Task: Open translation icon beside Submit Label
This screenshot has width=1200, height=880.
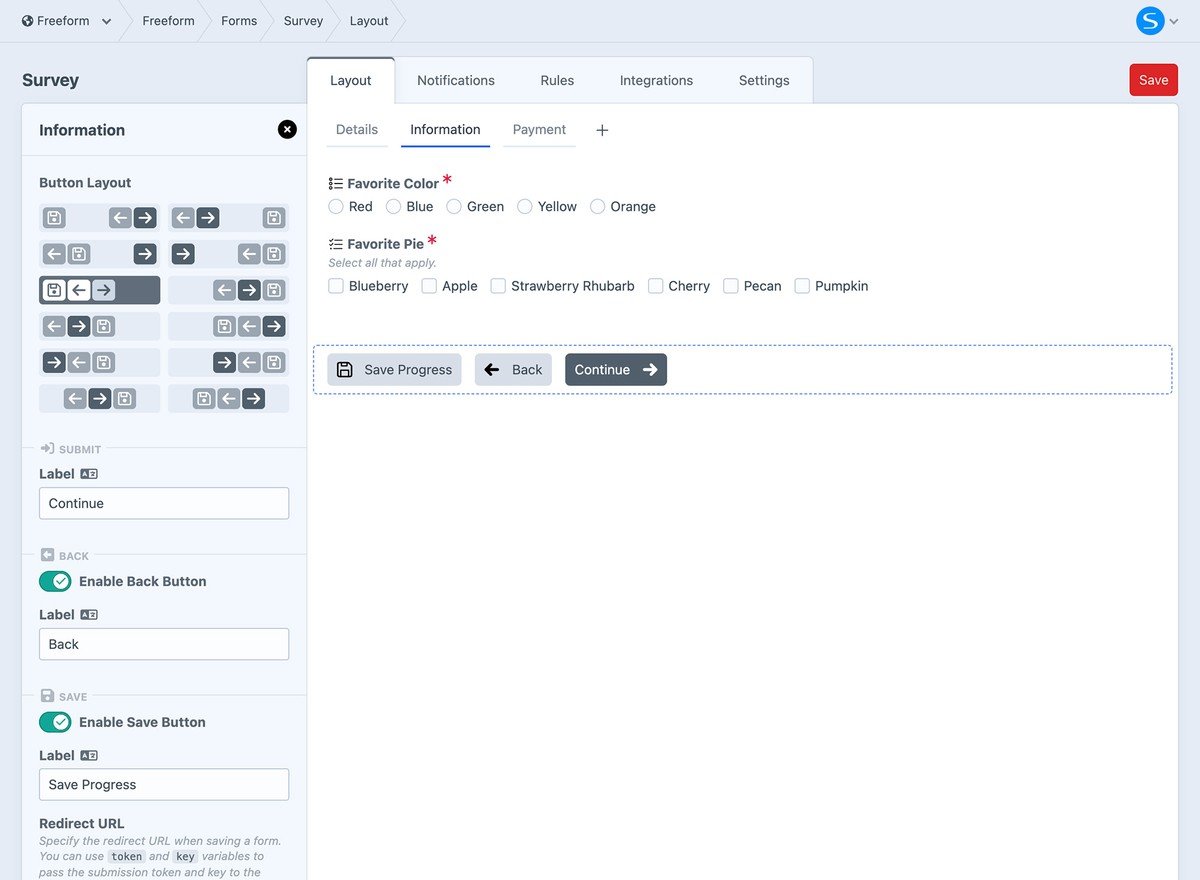Action: tap(89, 474)
